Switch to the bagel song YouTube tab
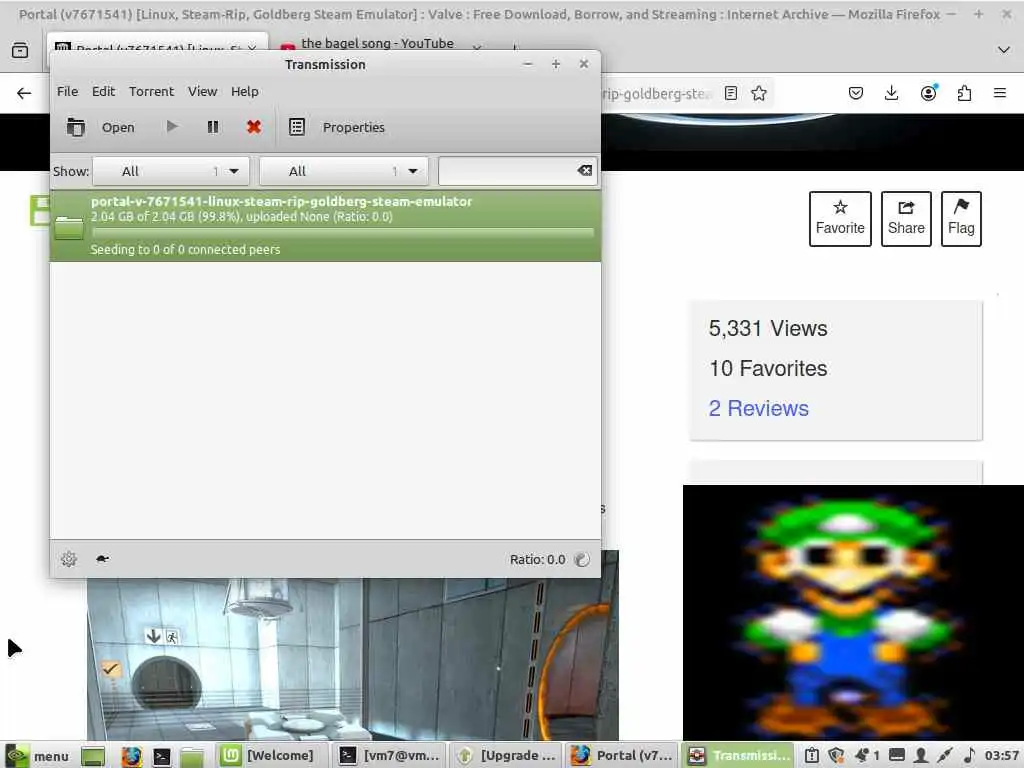Image resolution: width=1024 pixels, height=768 pixels. tap(377, 44)
